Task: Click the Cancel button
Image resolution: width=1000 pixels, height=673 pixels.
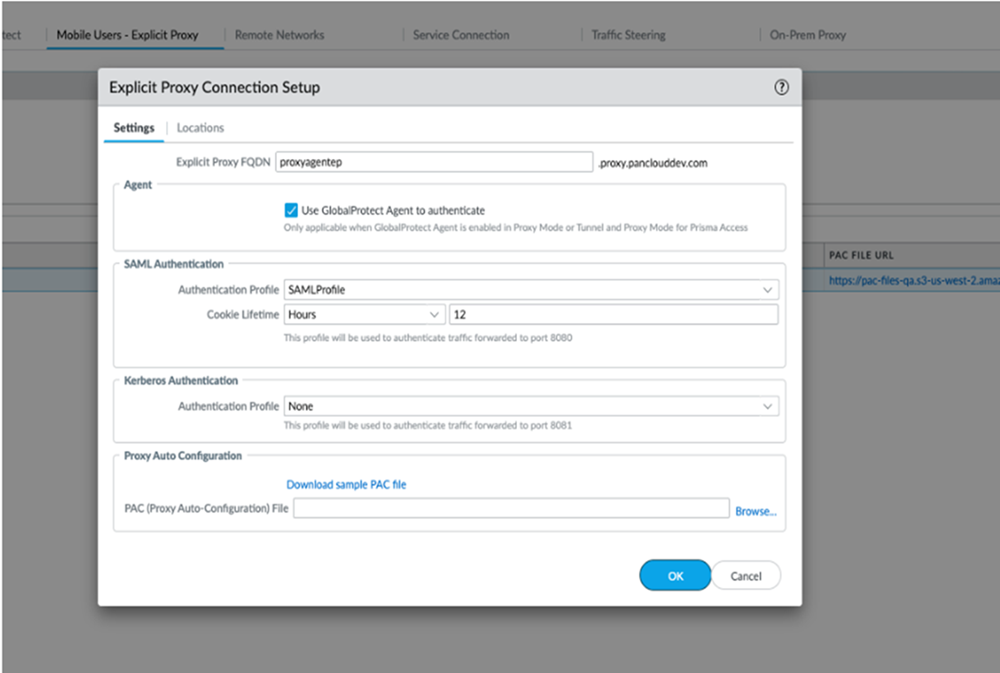Action: click(x=746, y=575)
